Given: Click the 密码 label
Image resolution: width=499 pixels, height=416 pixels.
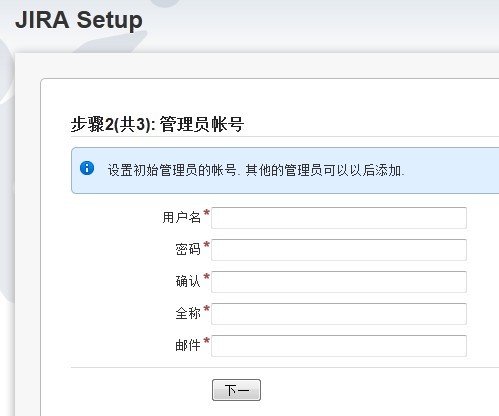Looking at the screenshot, I should tap(188, 249).
